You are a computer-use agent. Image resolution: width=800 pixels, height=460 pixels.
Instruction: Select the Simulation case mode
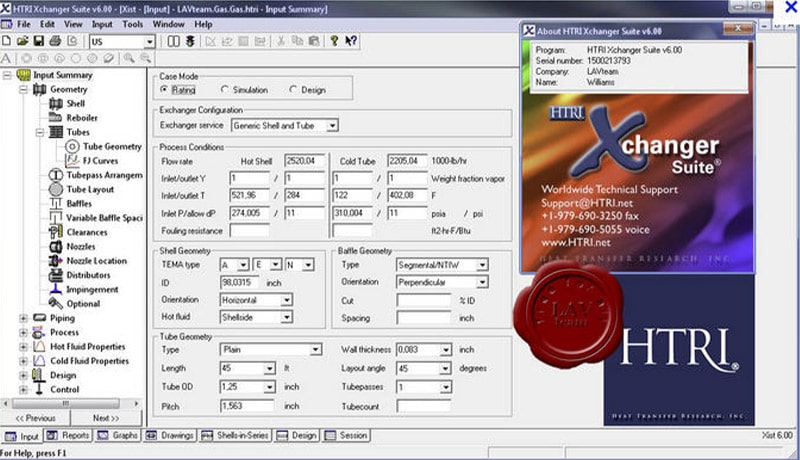point(225,90)
